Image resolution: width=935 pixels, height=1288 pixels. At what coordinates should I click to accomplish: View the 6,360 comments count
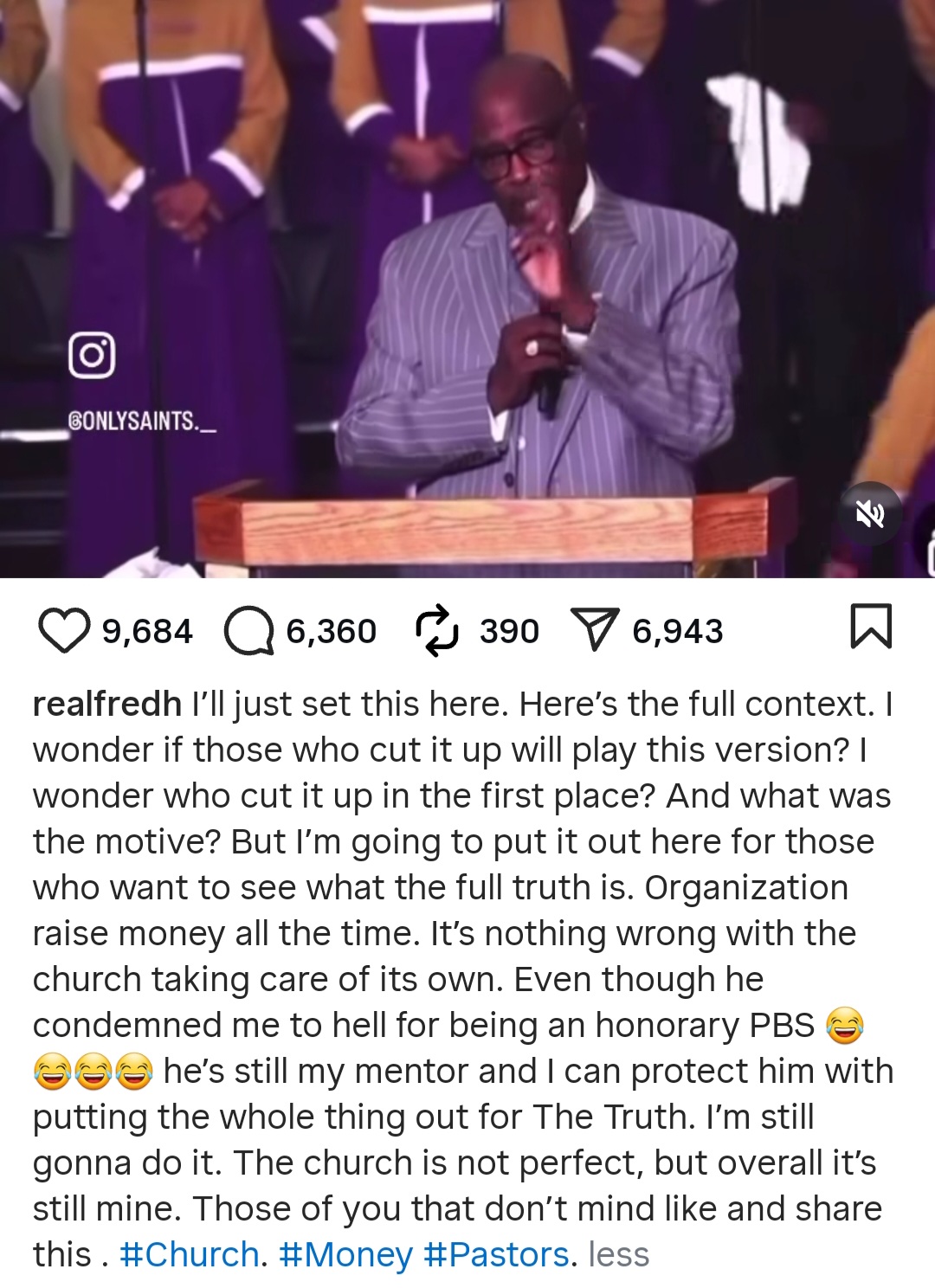pyautogui.click(x=332, y=631)
